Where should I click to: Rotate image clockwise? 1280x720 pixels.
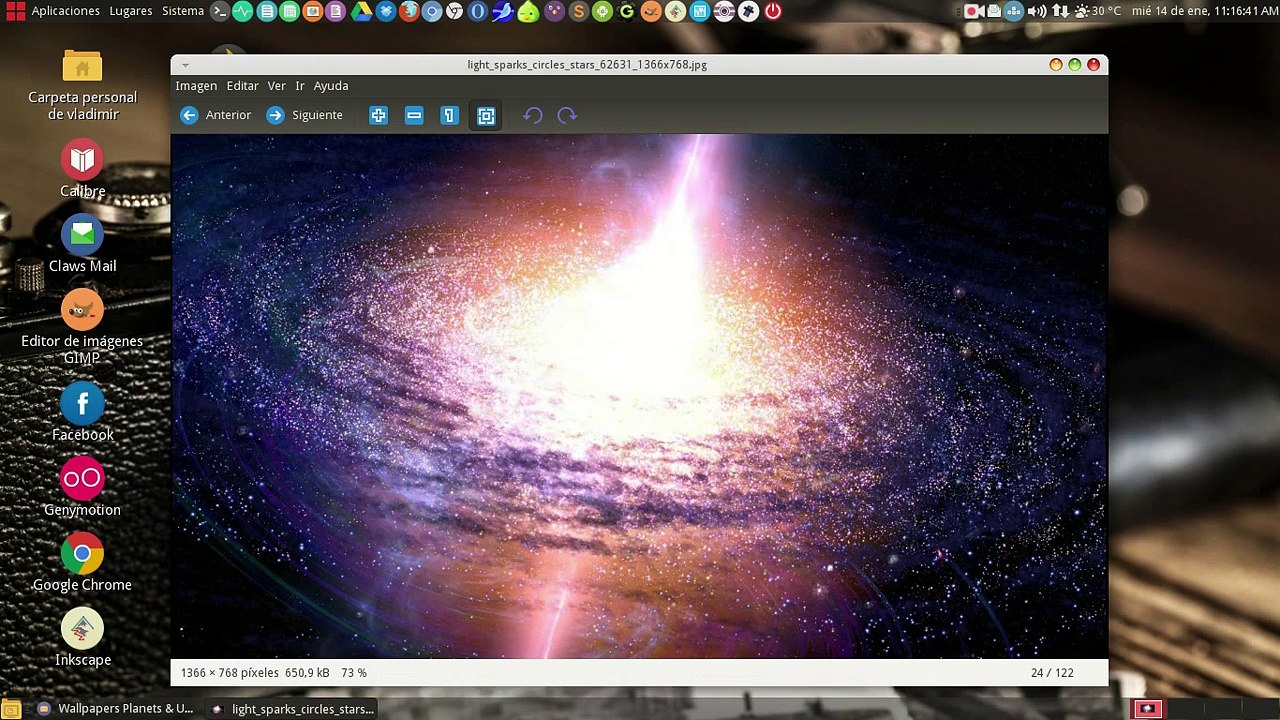click(567, 115)
